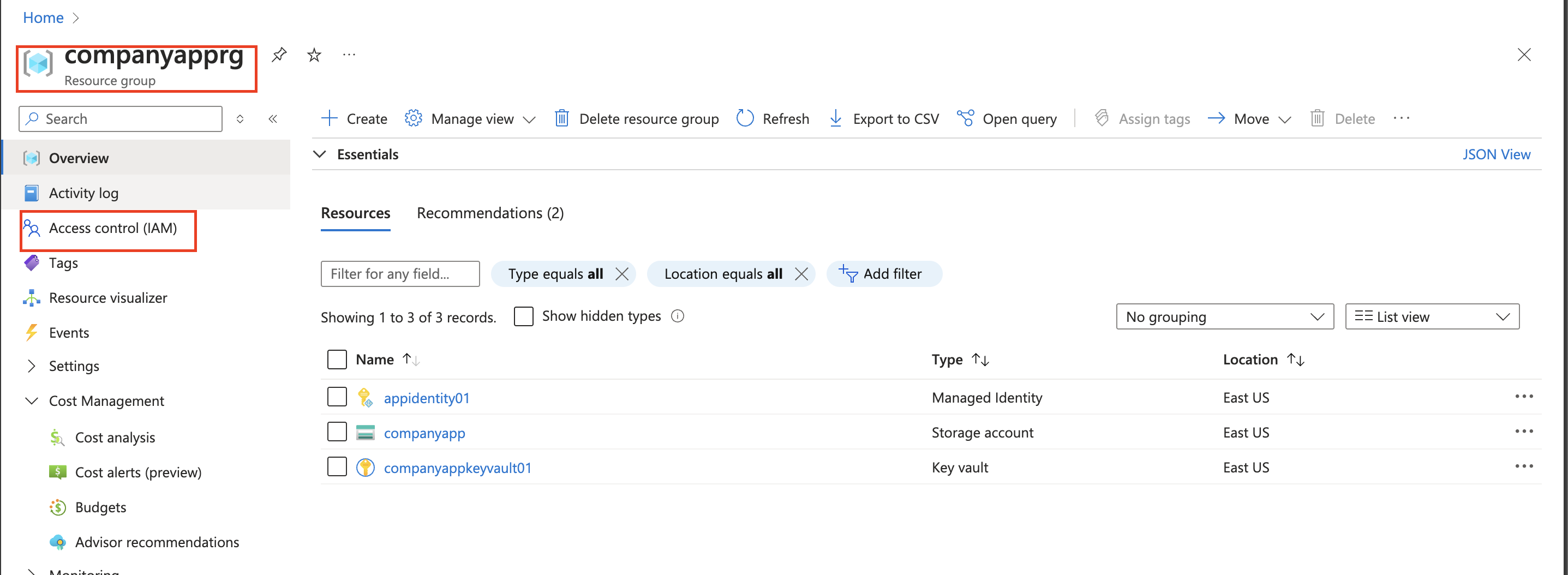Open Budgets under Cost Management
The height and width of the screenshot is (575, 1568).
click(100, 507)
